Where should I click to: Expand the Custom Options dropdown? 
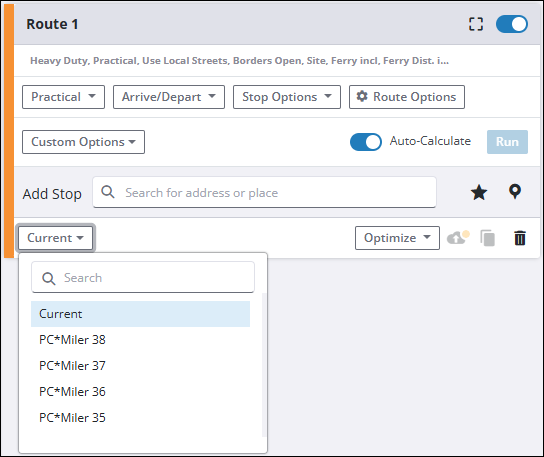pos(83,142)
